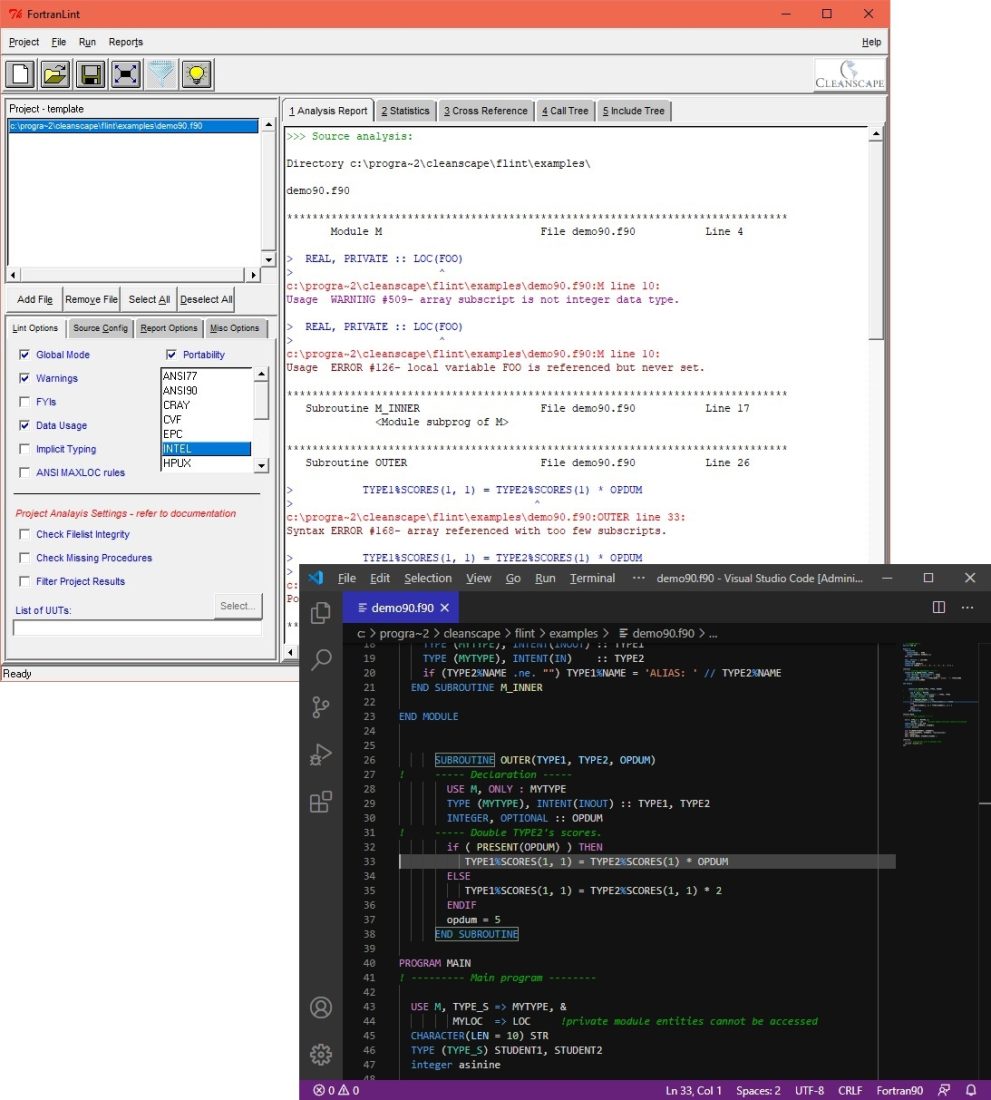Open VS Code Extensions icon
Image resolution: width=991 pixels, height=1100 pixels.
(x=321, y=801)
